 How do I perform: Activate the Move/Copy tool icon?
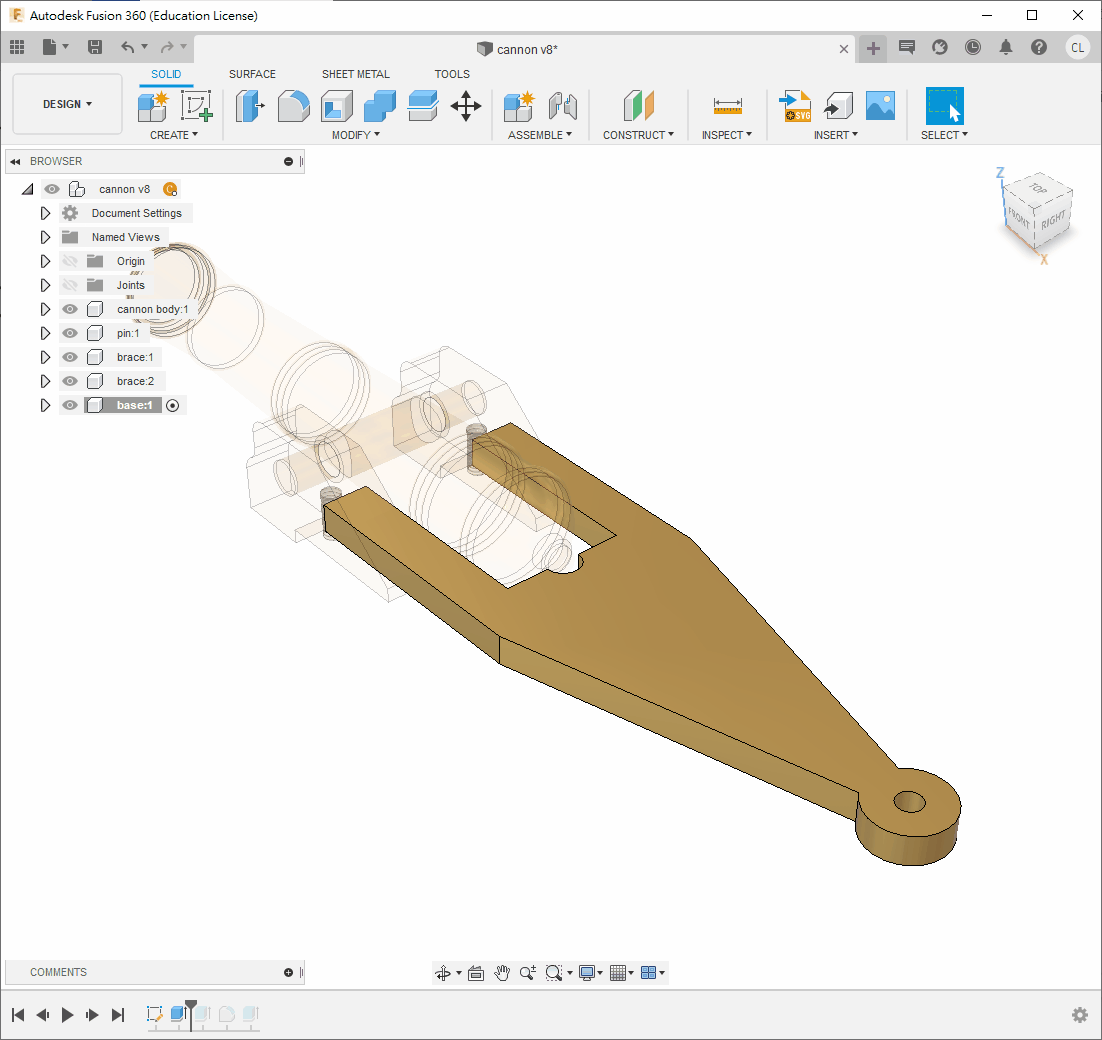(466, 105)
